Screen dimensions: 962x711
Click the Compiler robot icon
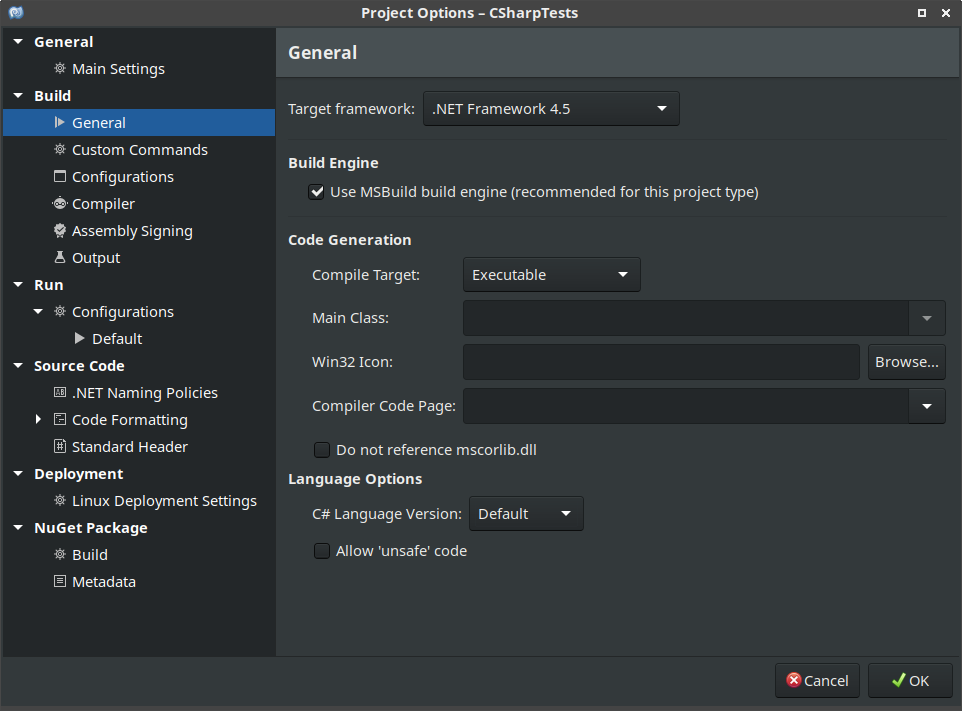click(60, 204)
